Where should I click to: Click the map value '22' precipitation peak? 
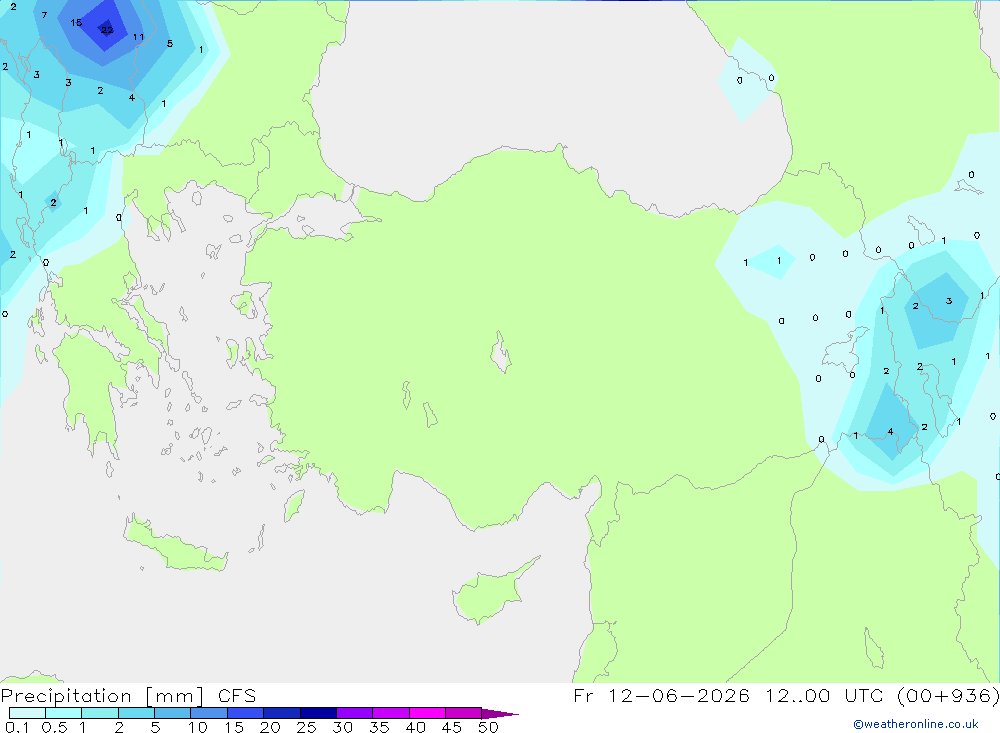click(107, 29)
